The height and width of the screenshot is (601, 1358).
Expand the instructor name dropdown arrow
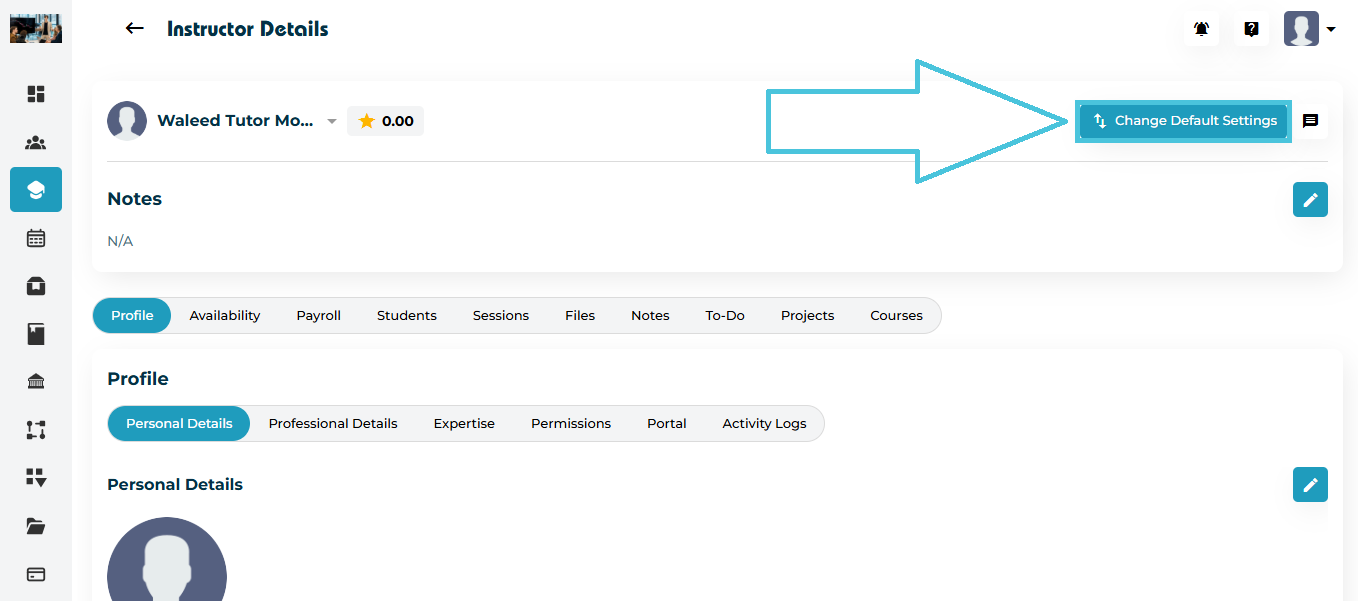(332, 122)
